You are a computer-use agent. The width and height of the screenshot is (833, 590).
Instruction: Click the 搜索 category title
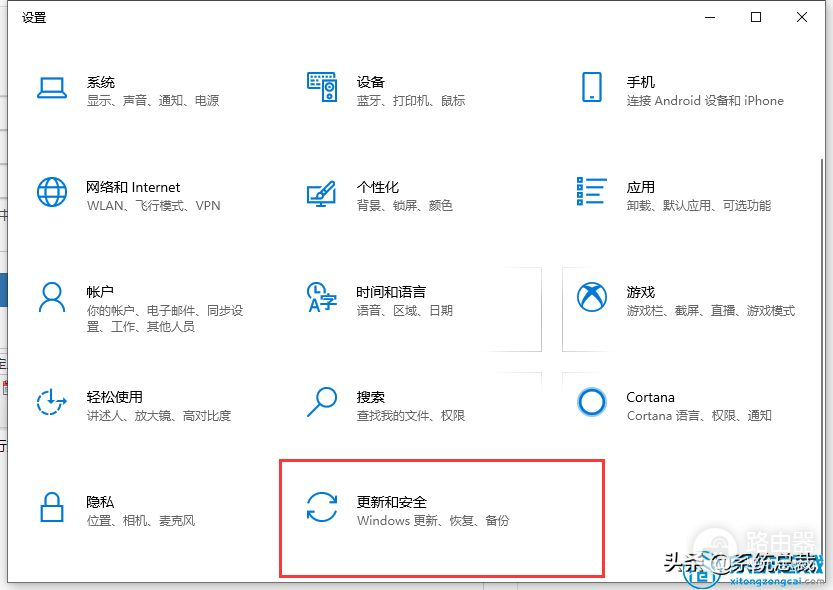(370, 397)
